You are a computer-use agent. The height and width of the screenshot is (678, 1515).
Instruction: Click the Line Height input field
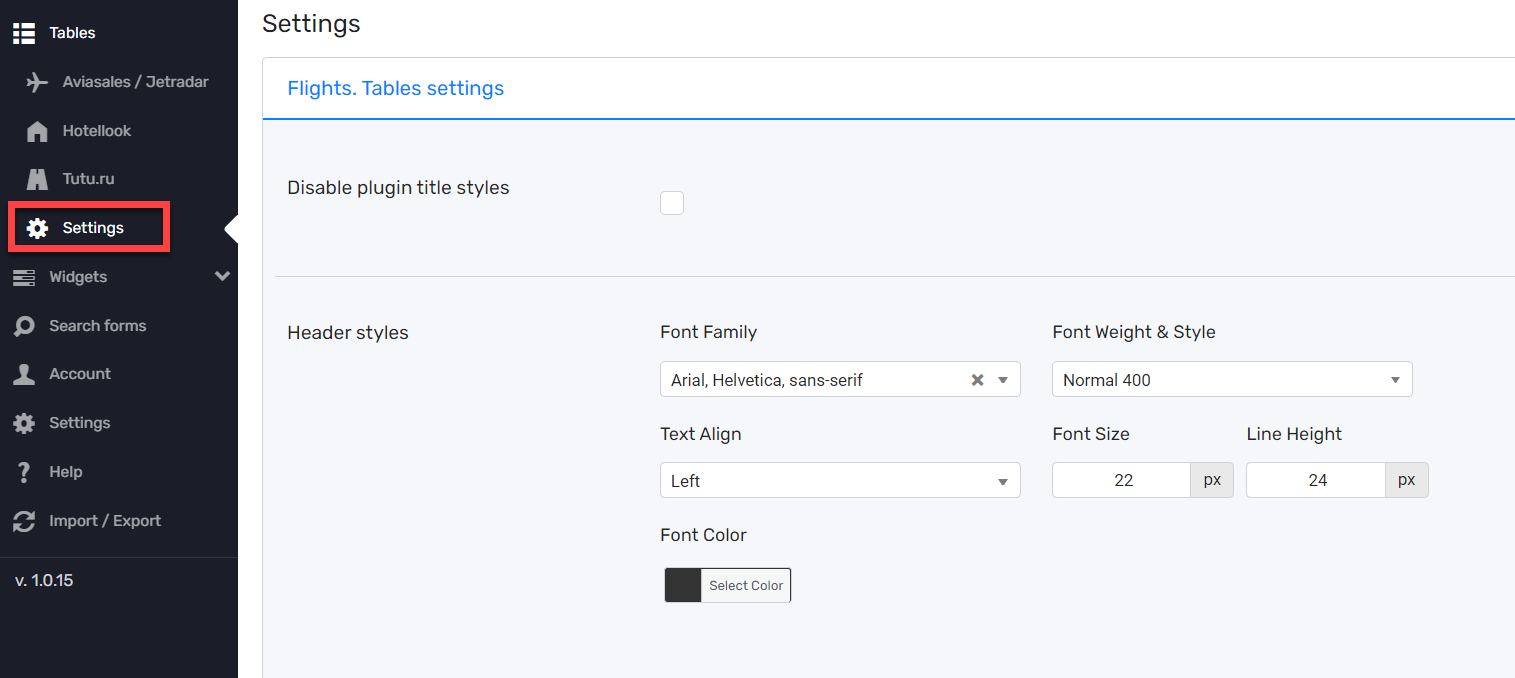[1315, 480]
